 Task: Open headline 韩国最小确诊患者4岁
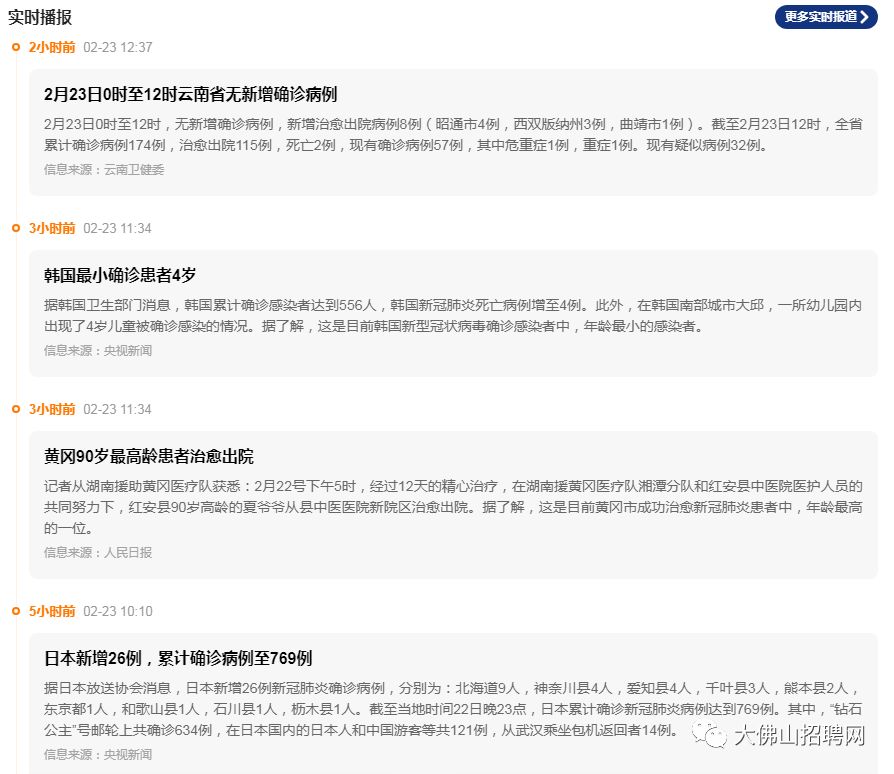click(120, 275)
